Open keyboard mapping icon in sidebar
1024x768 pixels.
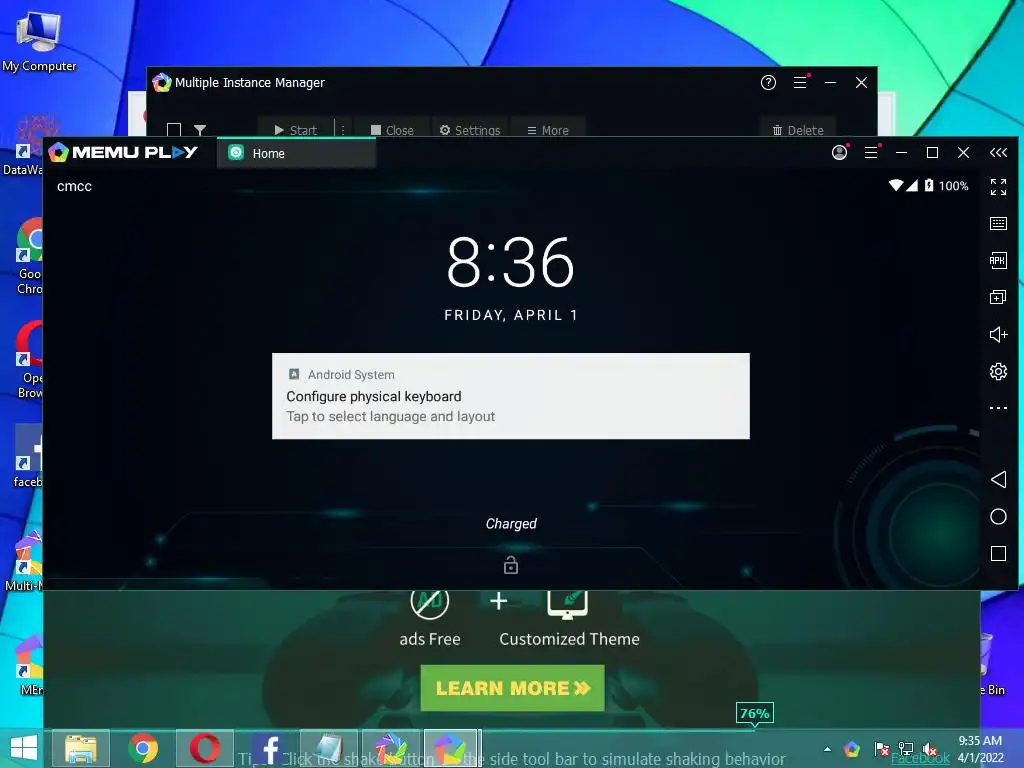tap(998, 223)
